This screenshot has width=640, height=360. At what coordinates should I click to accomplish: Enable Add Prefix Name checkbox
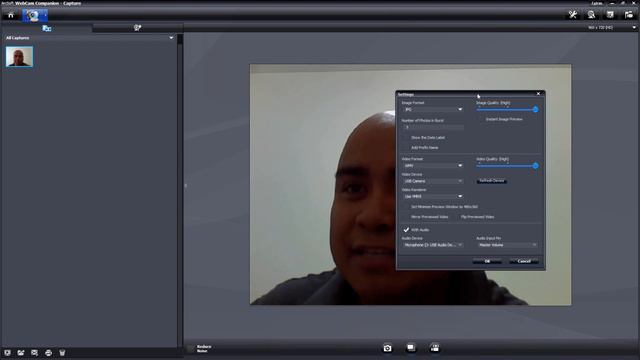[406, 147]
